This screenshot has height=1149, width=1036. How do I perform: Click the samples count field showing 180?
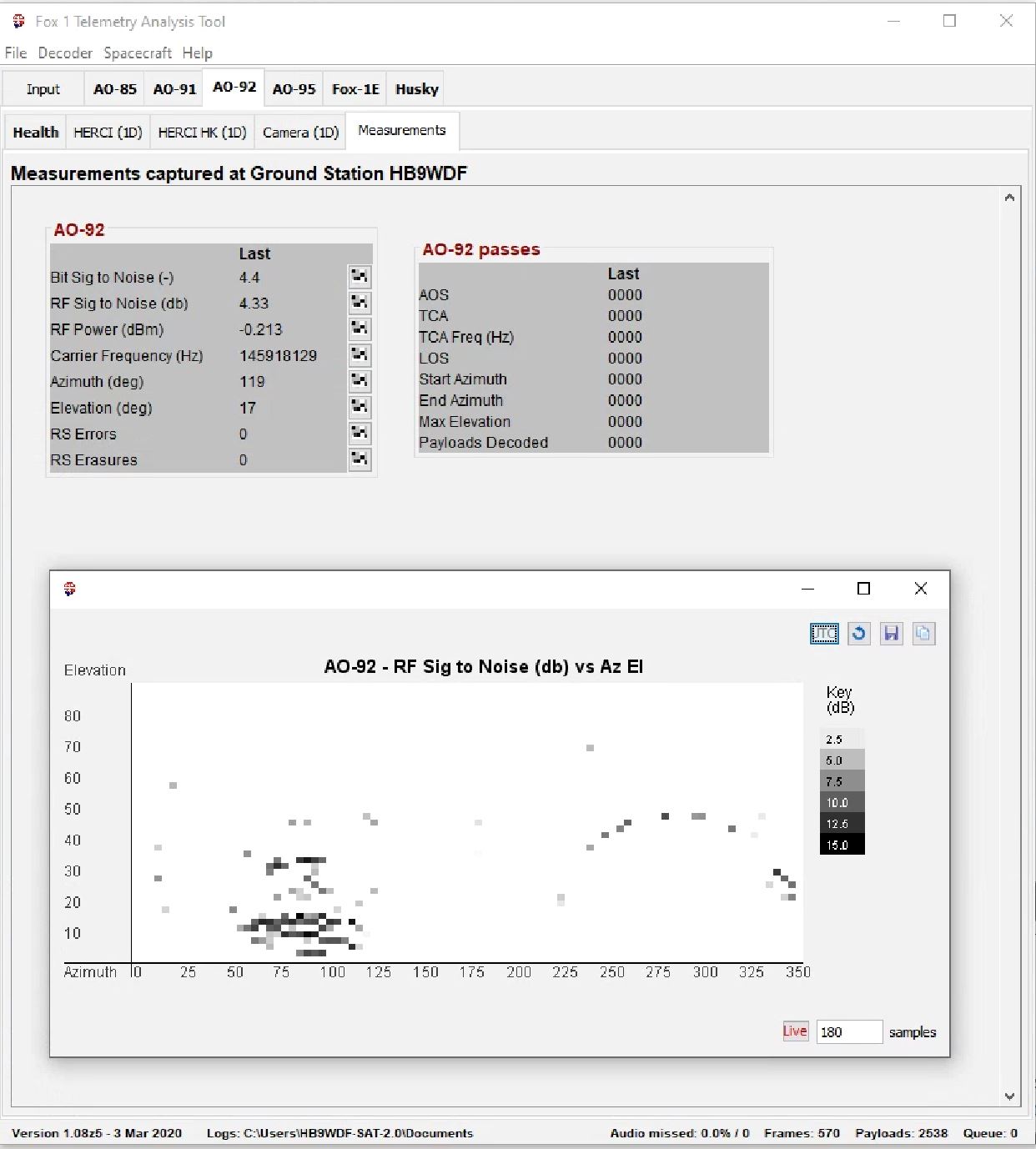pyautogui.click(x=848, y=1031)
